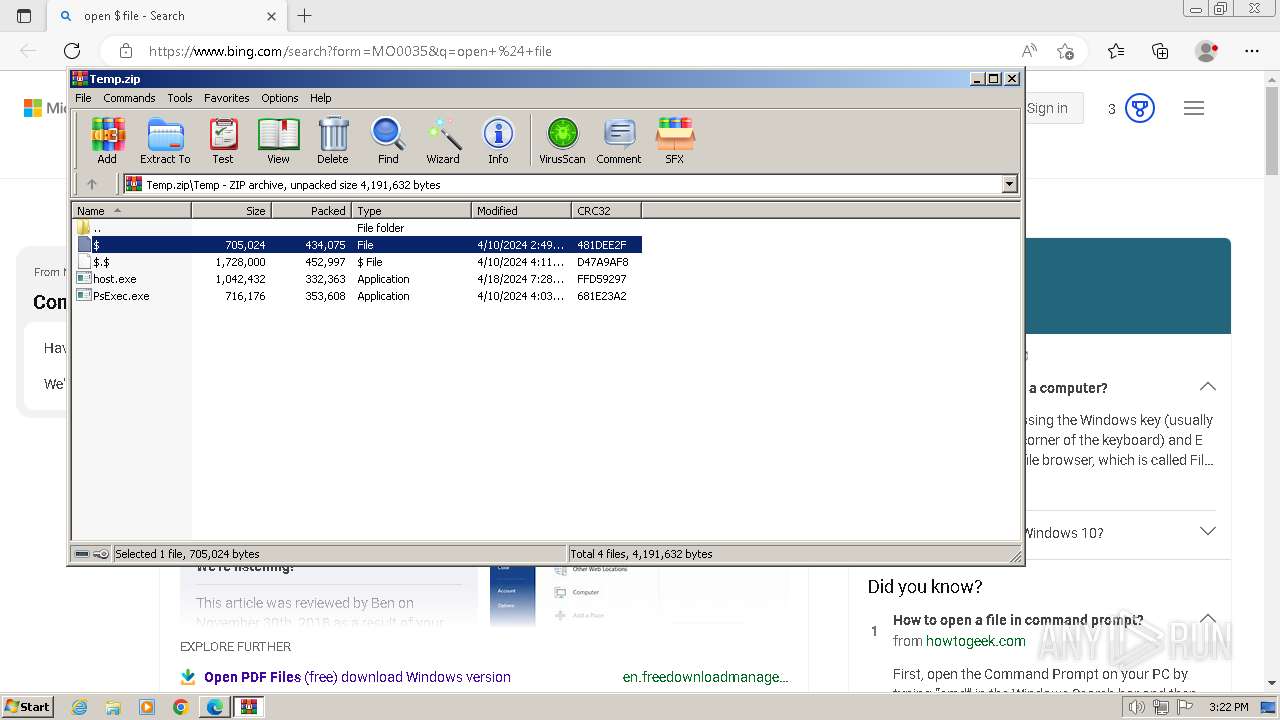Open the Options menu

pyautogui.click(x=280, y=98)
